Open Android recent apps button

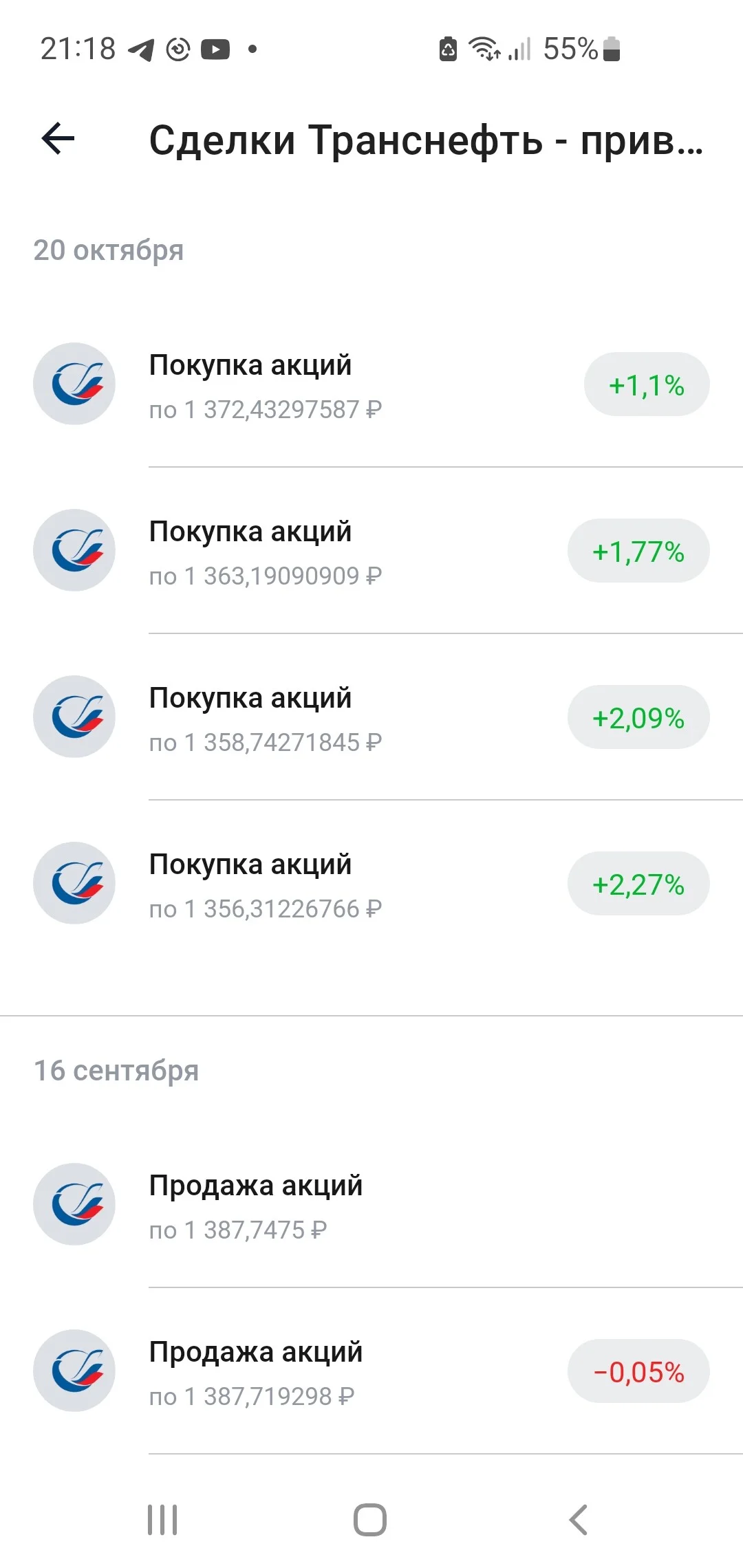point(163,1520)
